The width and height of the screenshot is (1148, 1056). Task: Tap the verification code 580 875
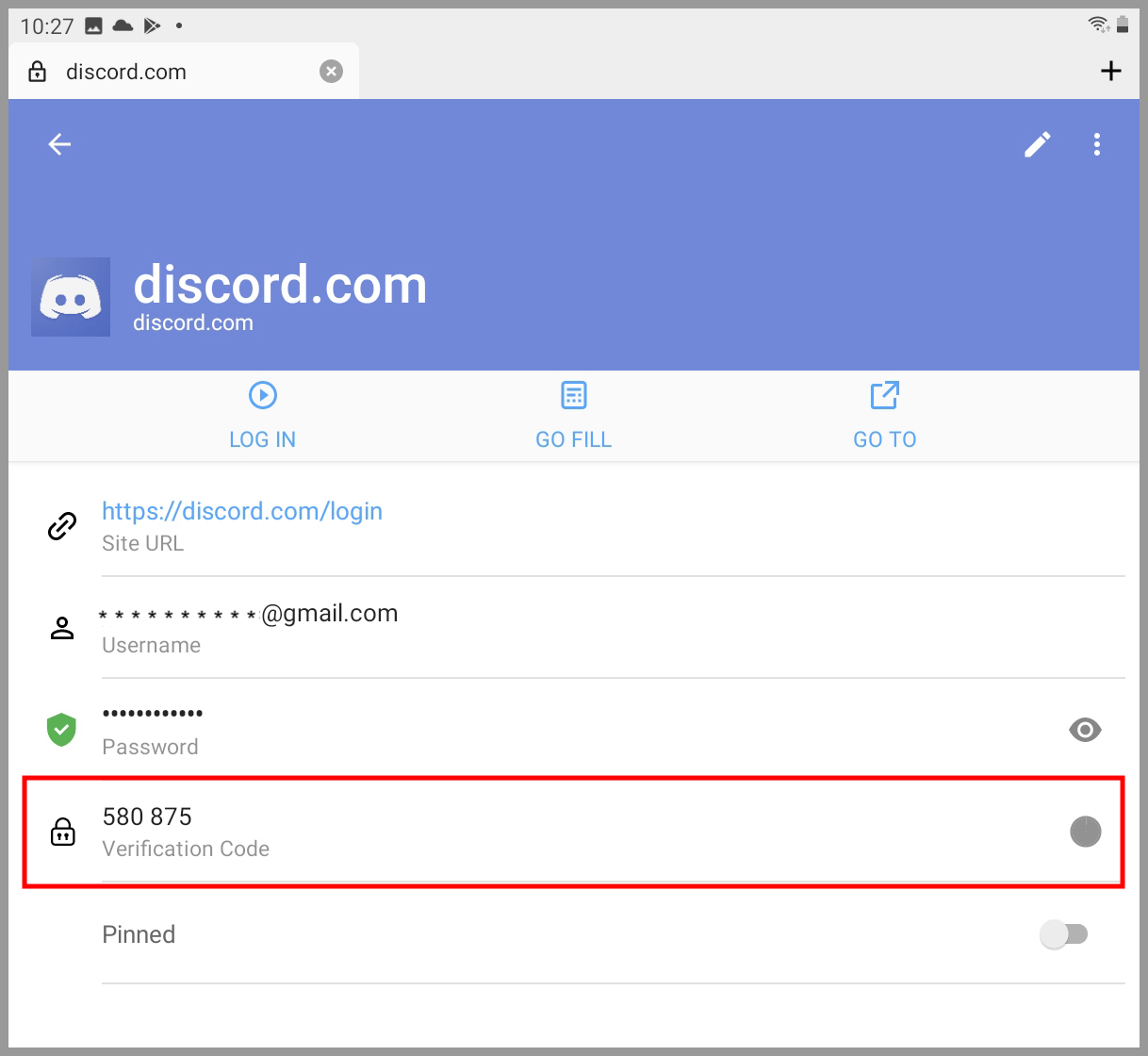[147, 817]
